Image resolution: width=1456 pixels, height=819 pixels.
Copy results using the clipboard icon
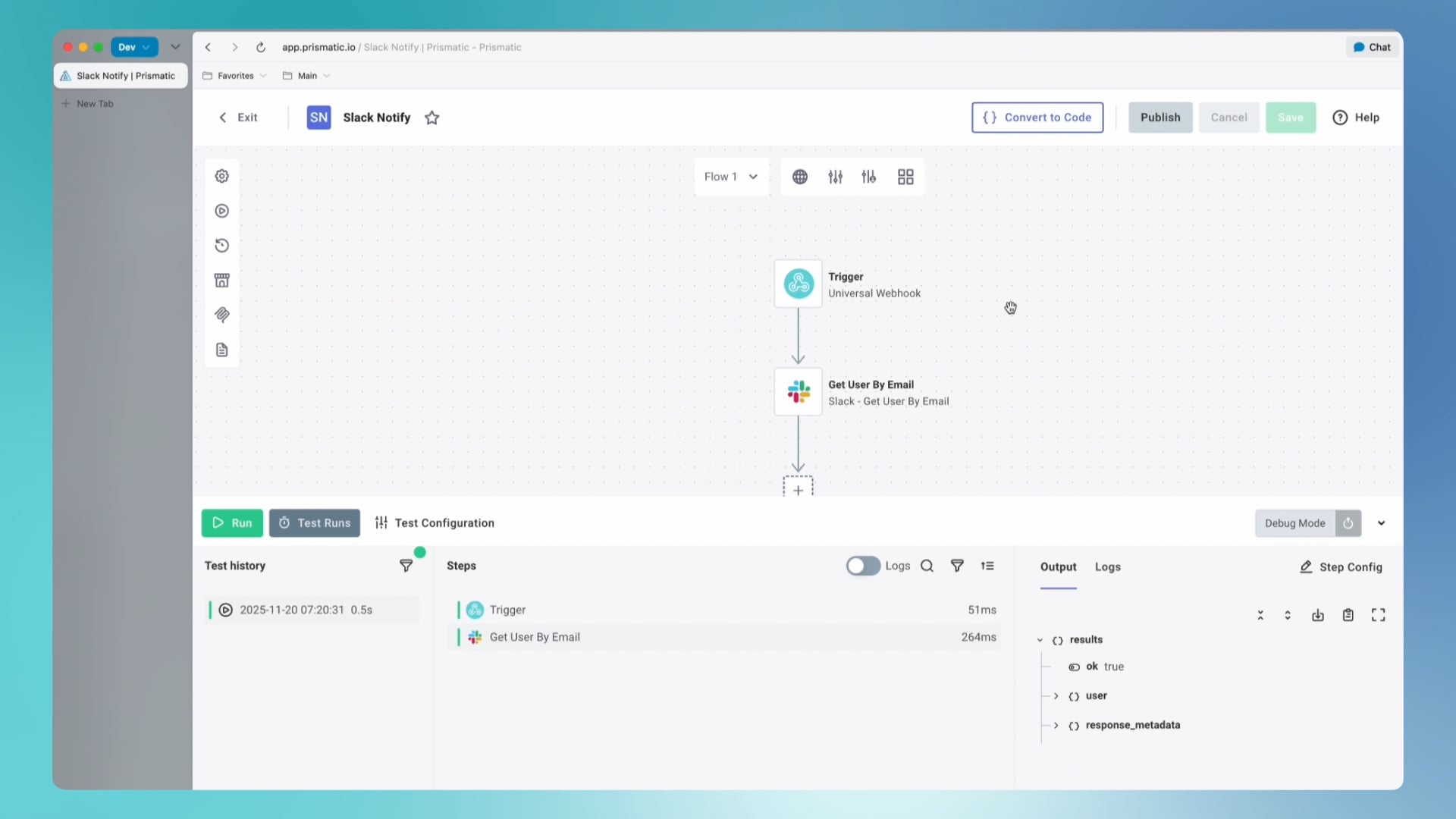click(x=1348, y=615)
